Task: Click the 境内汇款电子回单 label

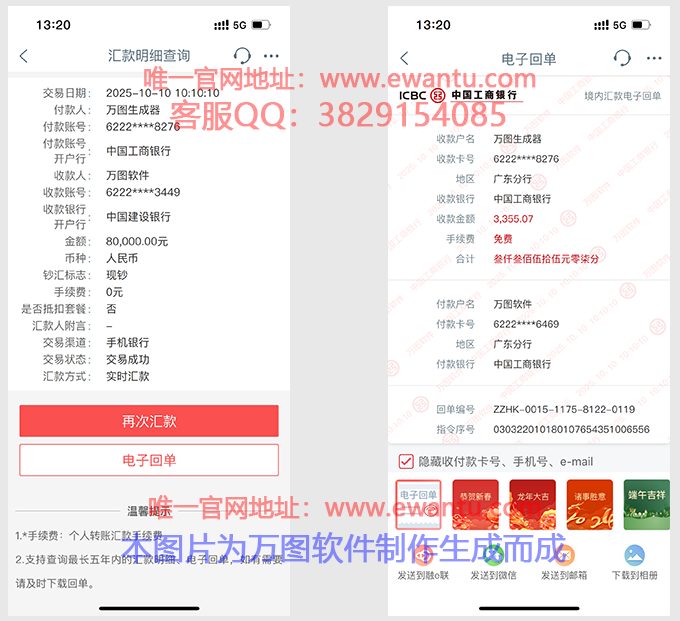Action: 622,96
